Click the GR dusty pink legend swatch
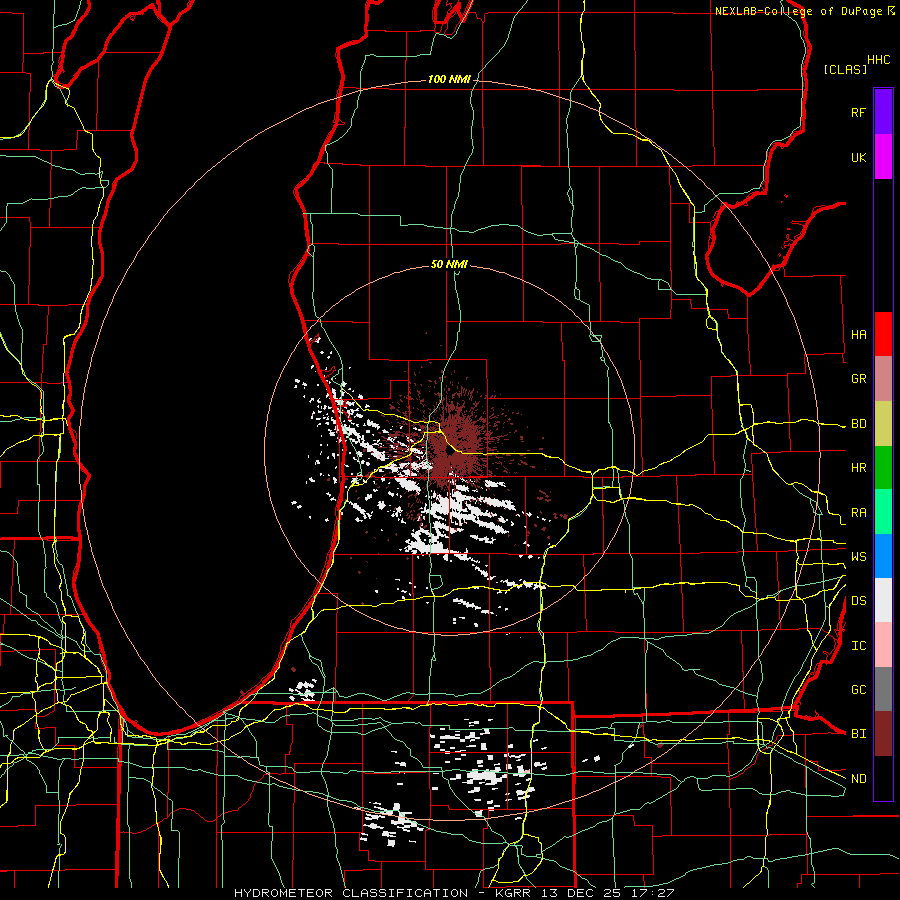The height and width of the screenshot is (900, 900). 883,379
